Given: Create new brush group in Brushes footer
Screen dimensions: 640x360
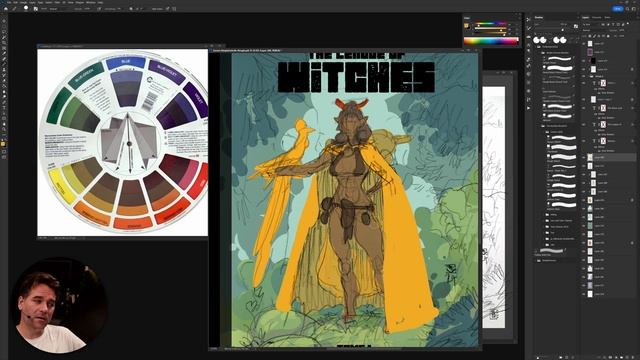Looking at the screenshot, I should [x=561, y=358].
